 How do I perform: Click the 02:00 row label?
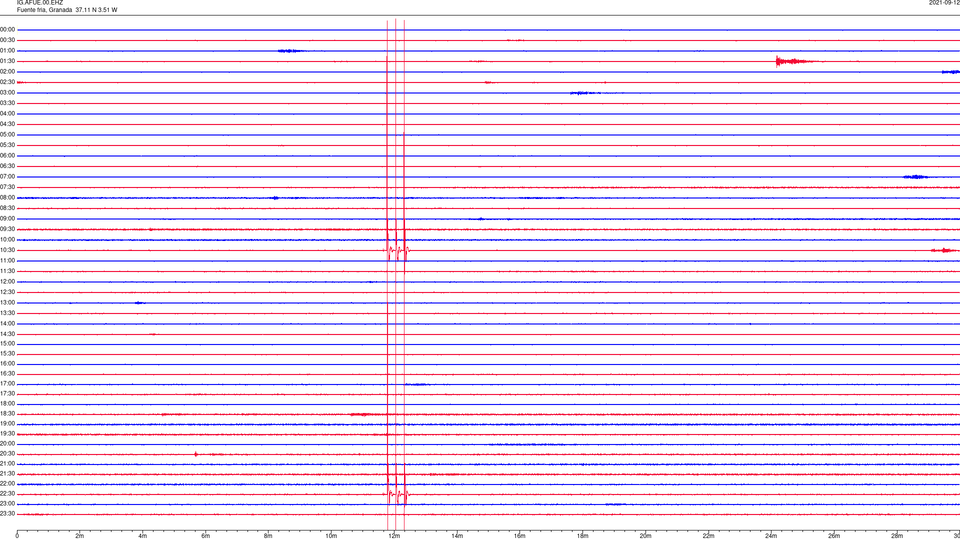point(8,72)
